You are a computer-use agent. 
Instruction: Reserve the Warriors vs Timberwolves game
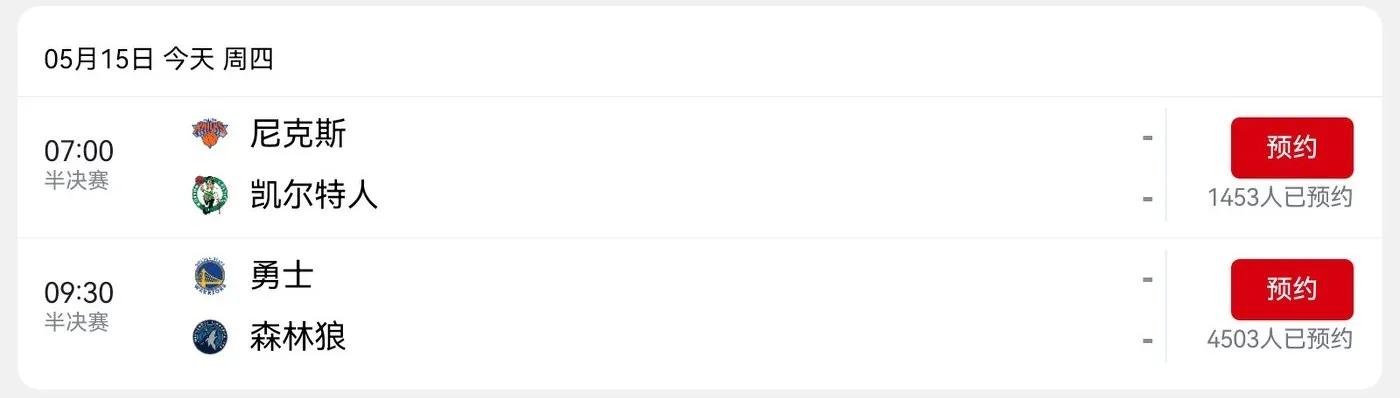1291,290
